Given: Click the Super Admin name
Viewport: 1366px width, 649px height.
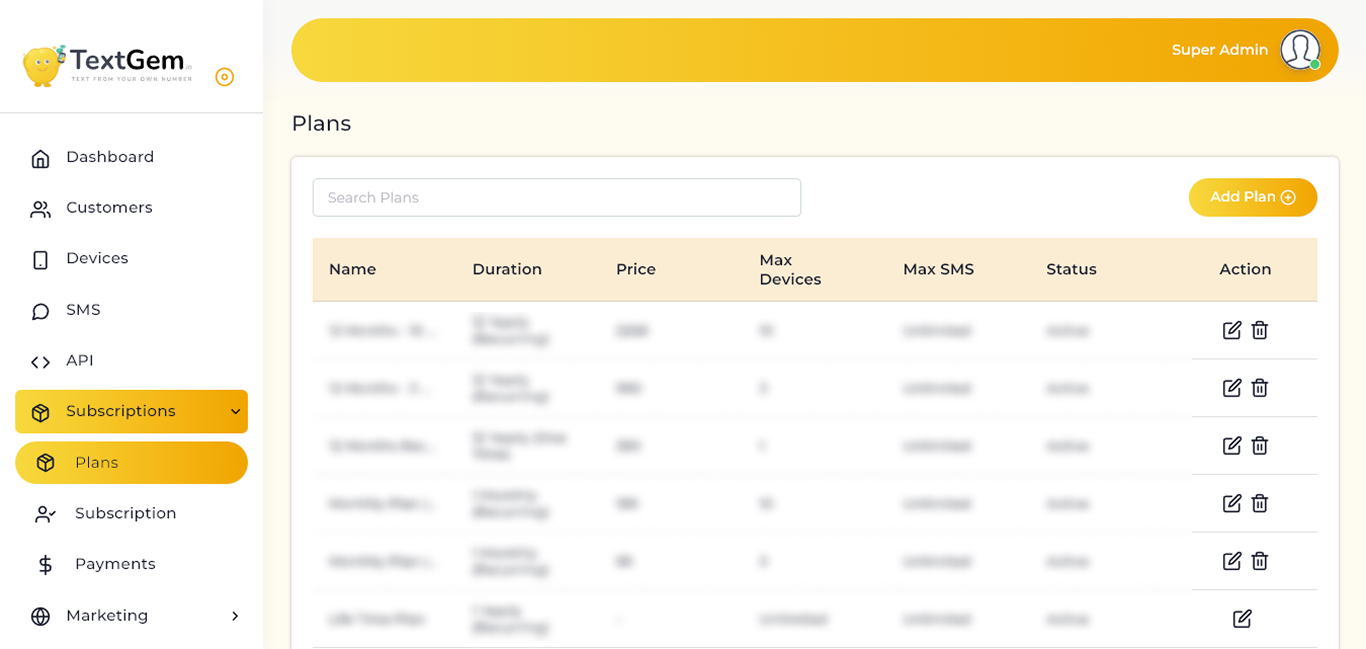Looking at the screenshot, I should click(1220, 50).
